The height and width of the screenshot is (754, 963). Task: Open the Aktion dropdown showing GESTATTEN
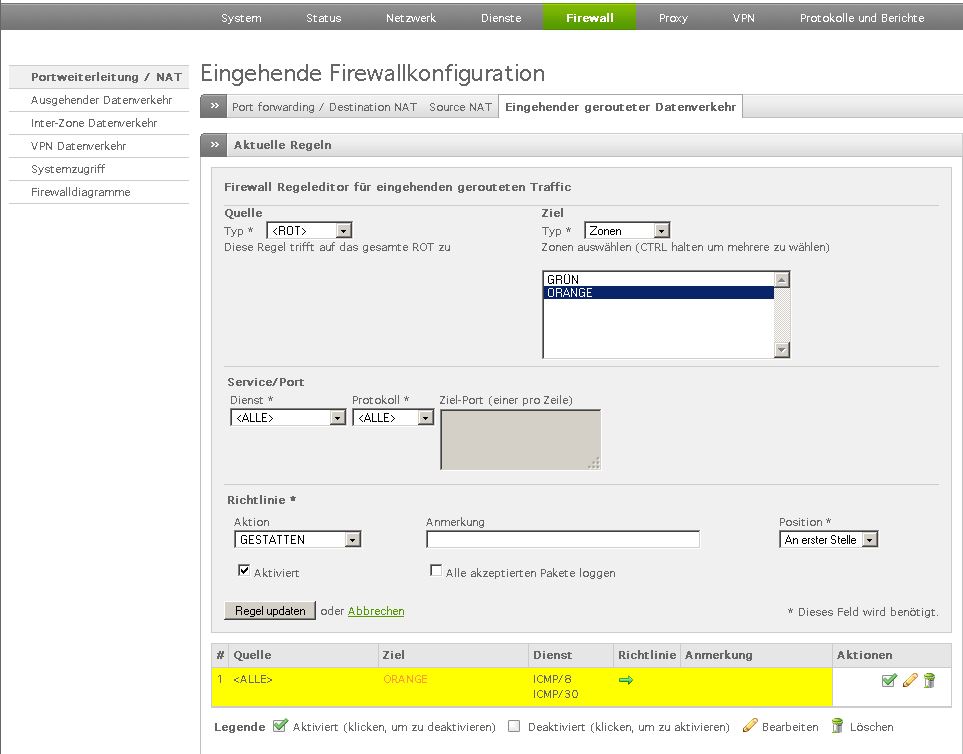[x=297, y=540]
